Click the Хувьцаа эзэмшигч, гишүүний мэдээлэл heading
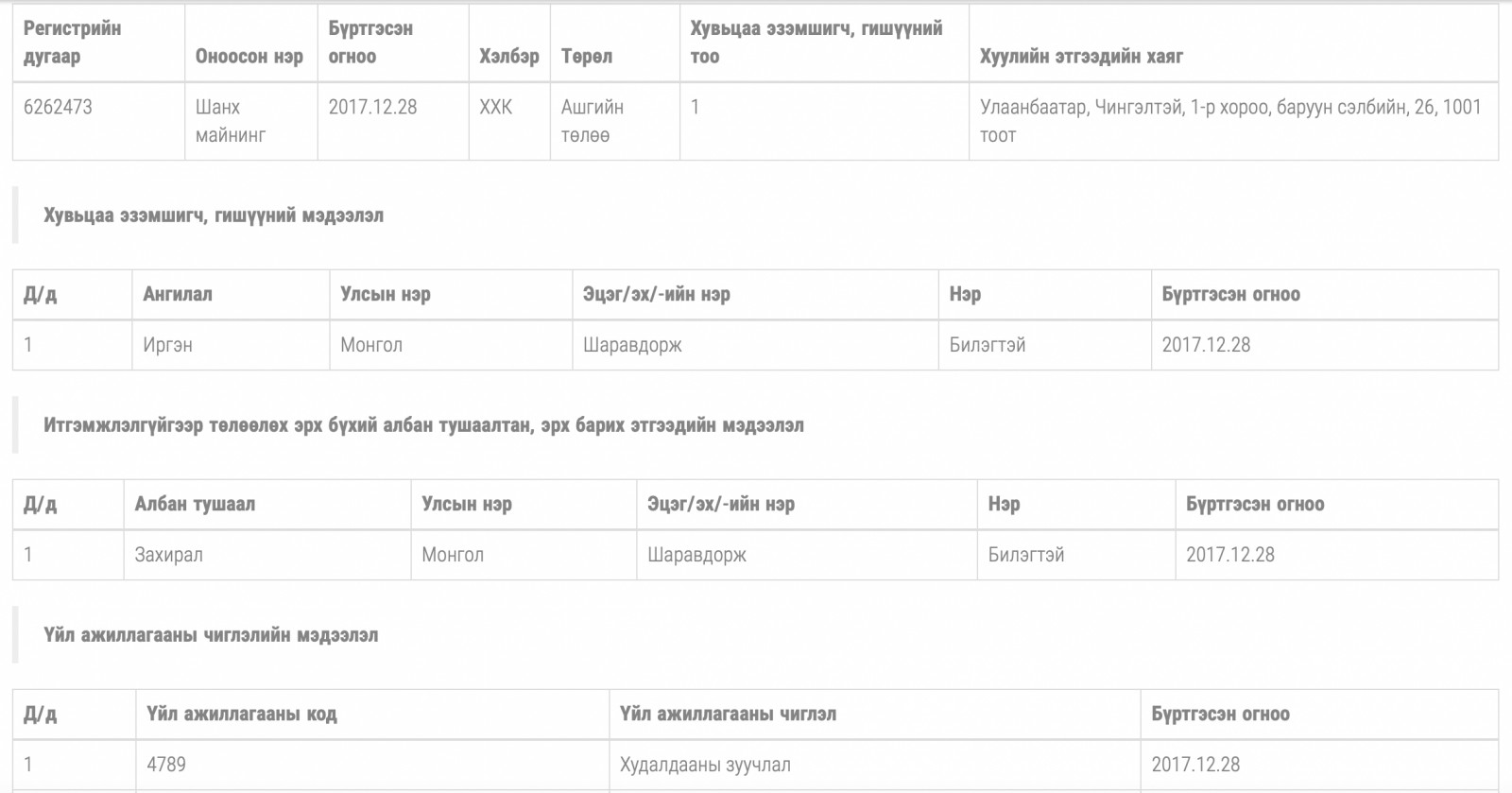This screenshot has height=793, width=1512. click(214, 215)
